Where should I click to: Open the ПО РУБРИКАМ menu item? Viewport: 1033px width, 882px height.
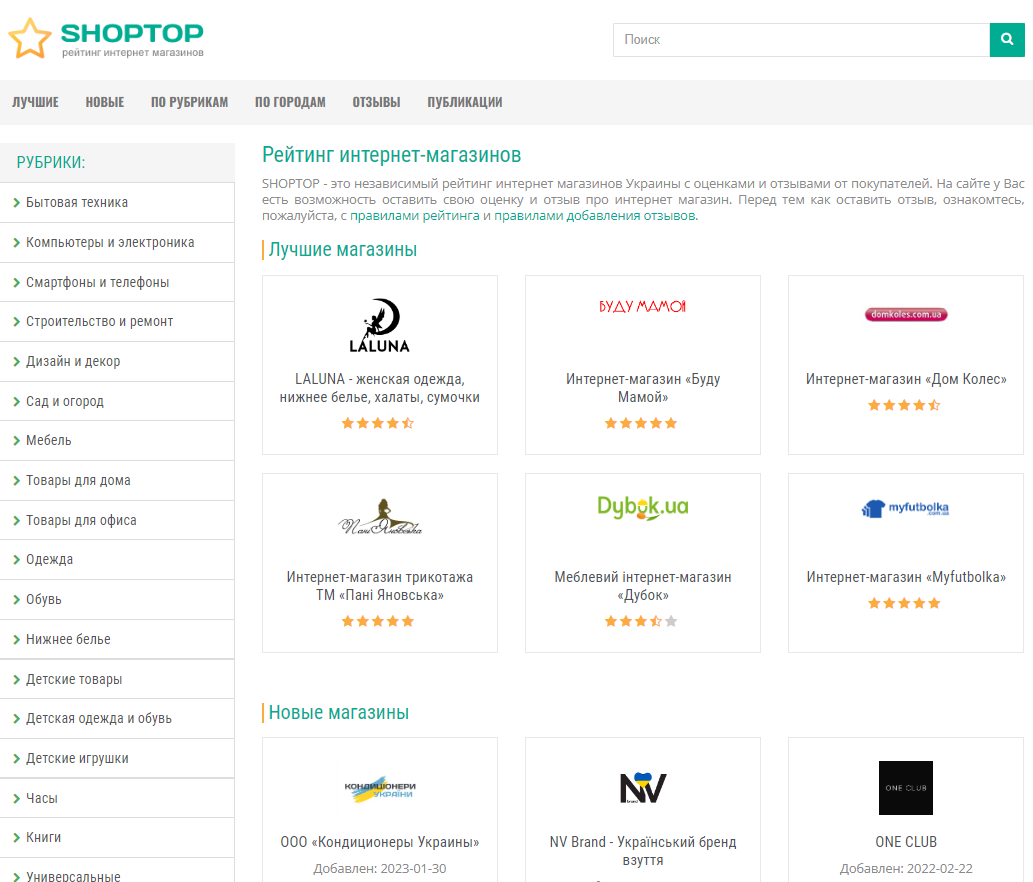pos(189,102)
